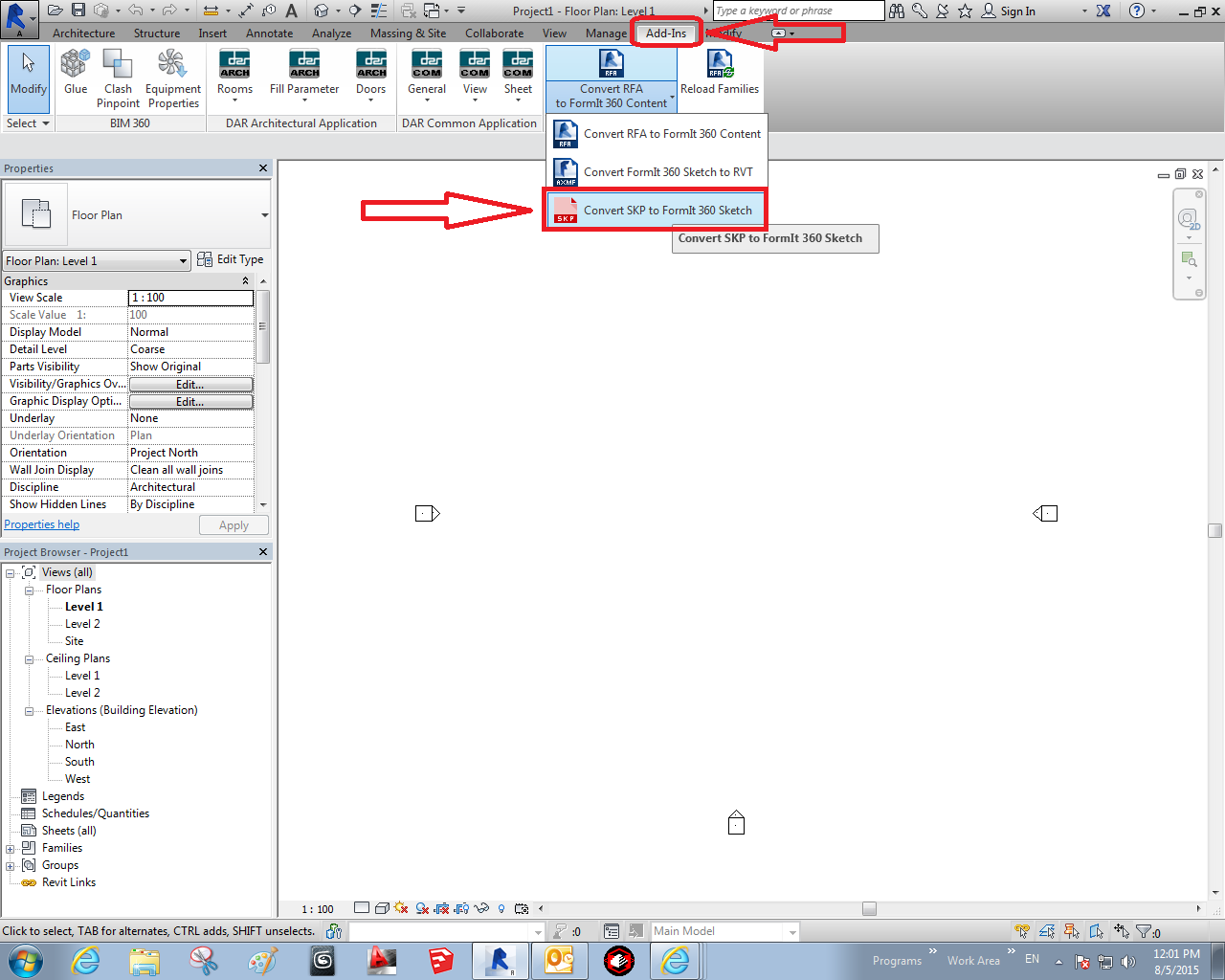The width and height of the screenshot is (1225, 980).
Task: Toggle Select Links status bar icon
Action: (x=1022, y=931)
